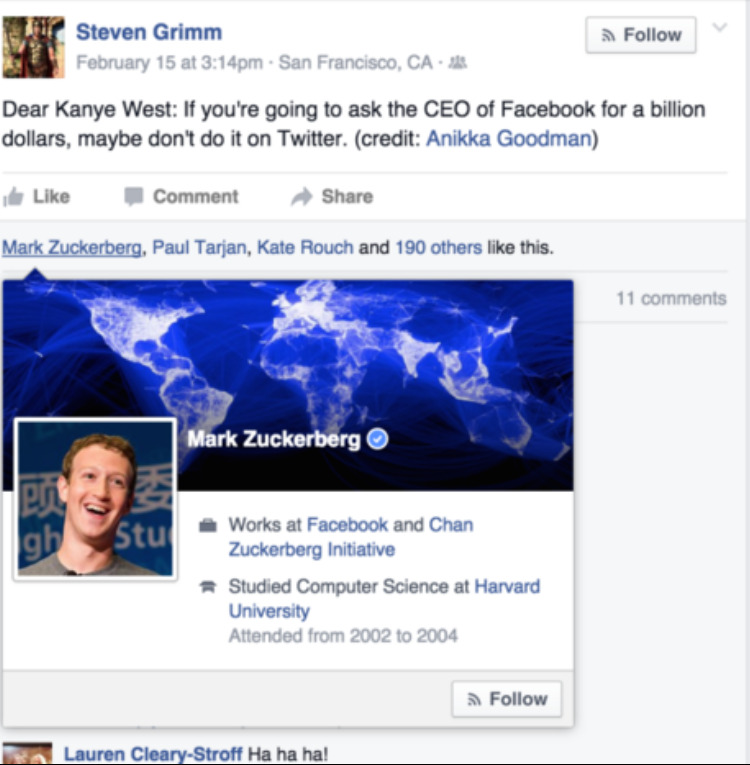View the 11 comments
This screenshot has width=750, height=765.
(x=670, y=298)
